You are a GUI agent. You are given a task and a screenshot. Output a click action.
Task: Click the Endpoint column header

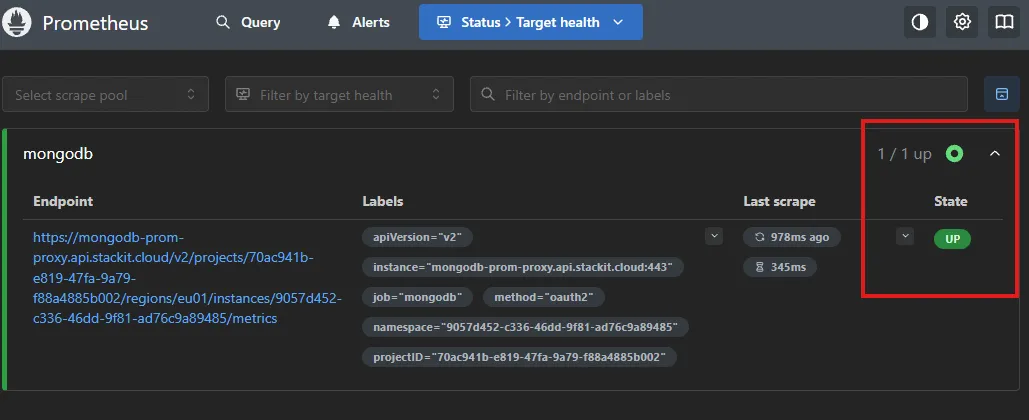coord(63,201)
